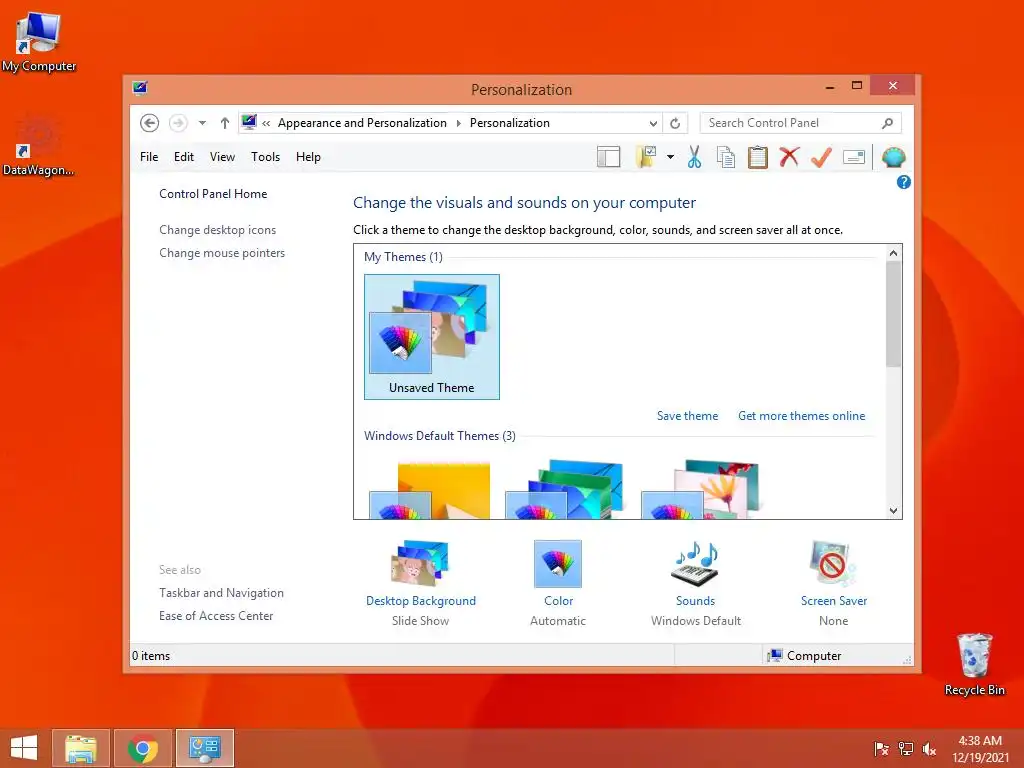Select the flowers Windows default theme
Image resolution: width=1024 pixels, height=768 pixels.
click(x=701, y=490)
